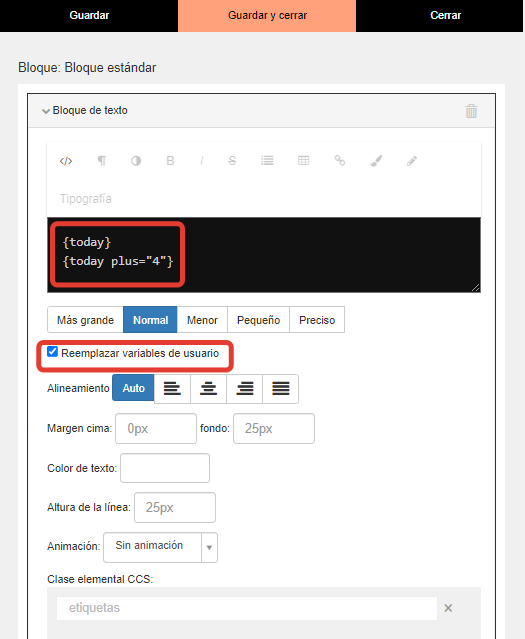Open the Animación dropdown
Viewport: 525px width, 639px height.
point(160,547)
